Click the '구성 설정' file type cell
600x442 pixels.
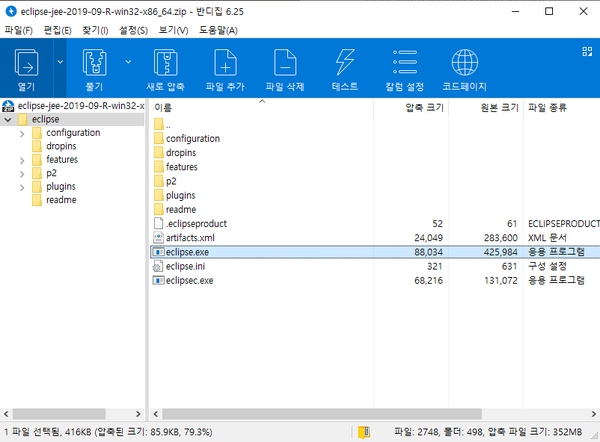(547, 266)
